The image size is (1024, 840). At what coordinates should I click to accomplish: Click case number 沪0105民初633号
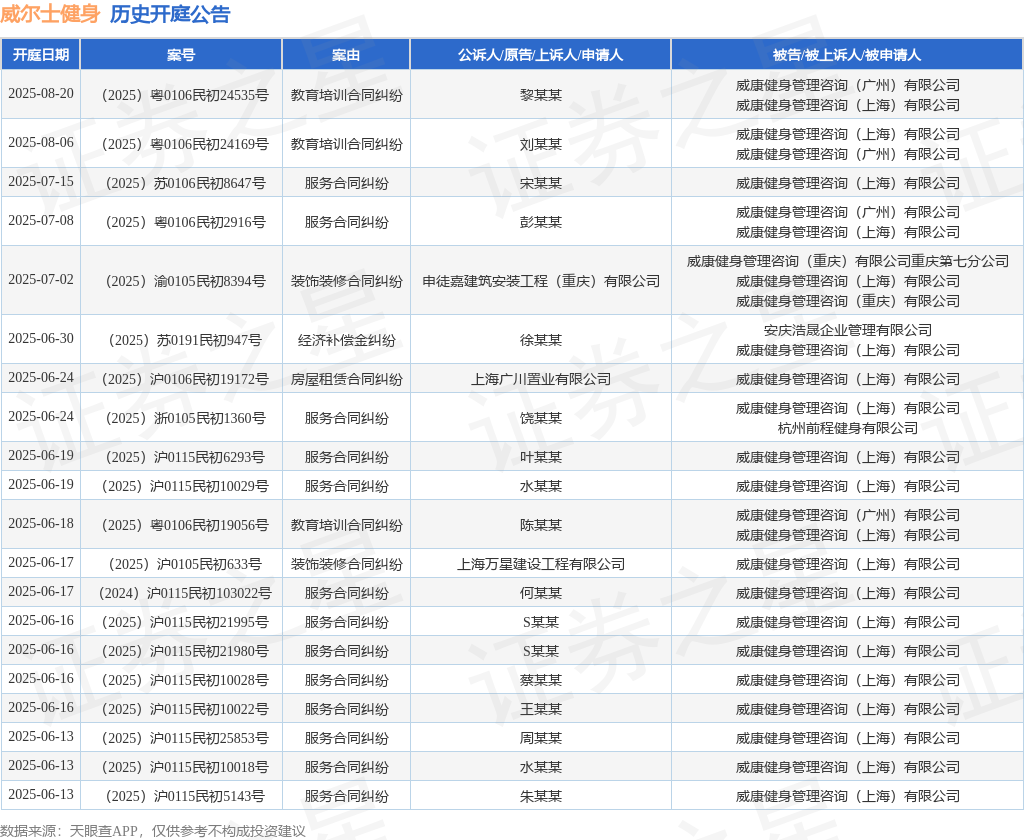[185, 564]
